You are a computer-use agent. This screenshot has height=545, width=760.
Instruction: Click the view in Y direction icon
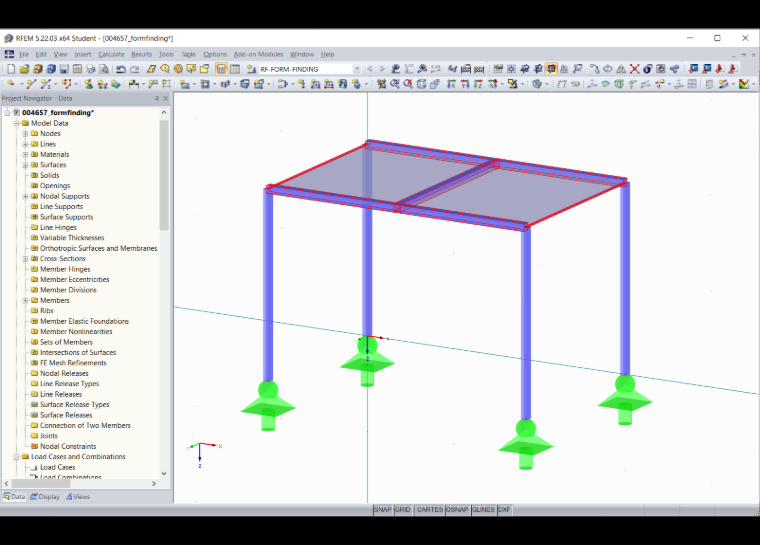tap(465, 84)
